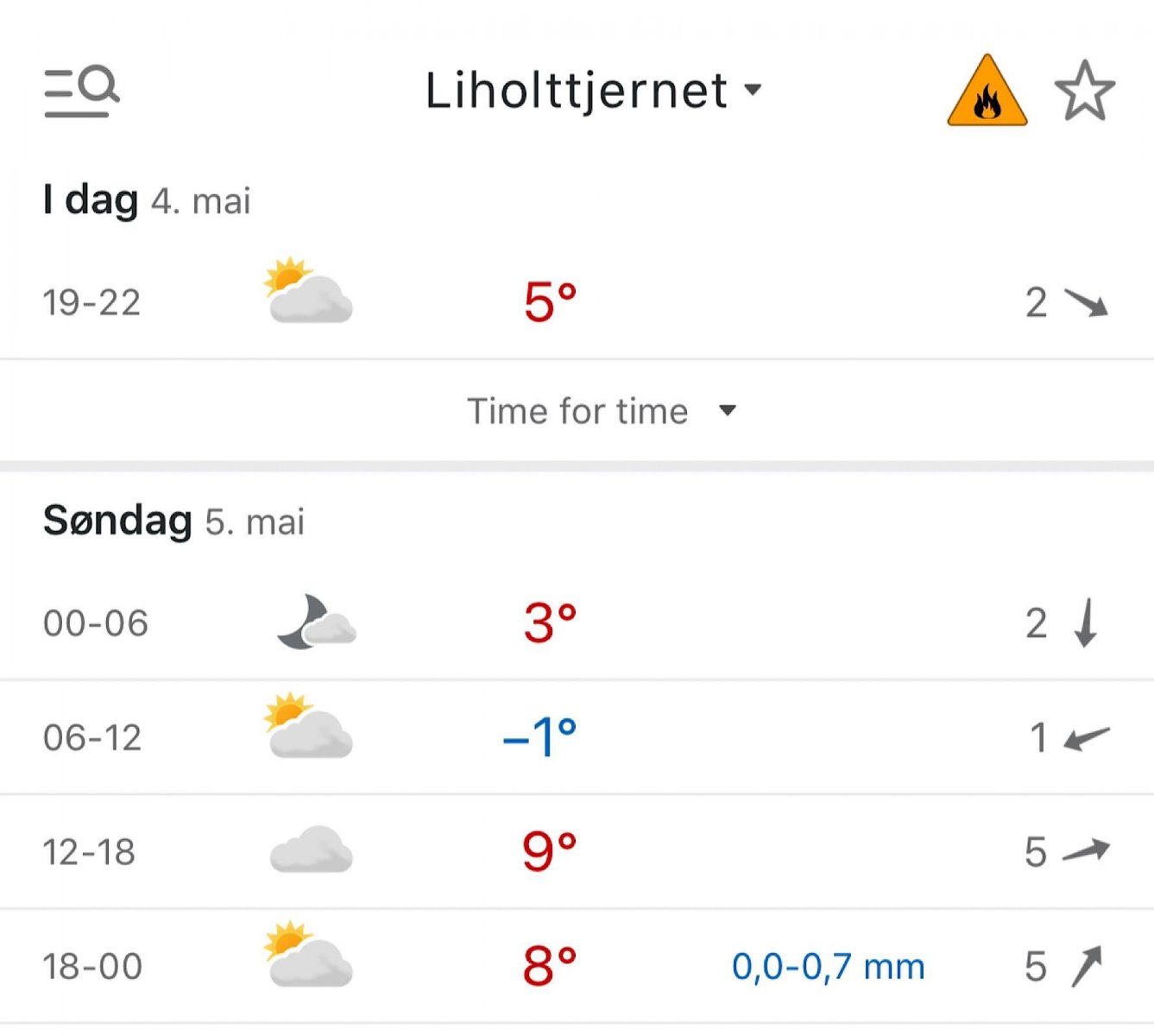This screenshot has height=1036, width=1154.
Task: Tap the downward wind arrow for 00-06
Action: 1086,622
